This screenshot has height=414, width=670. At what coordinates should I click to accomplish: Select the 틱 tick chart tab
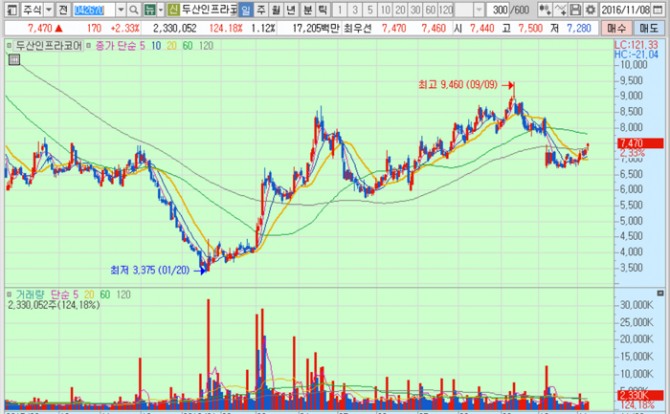click(323, 9)
